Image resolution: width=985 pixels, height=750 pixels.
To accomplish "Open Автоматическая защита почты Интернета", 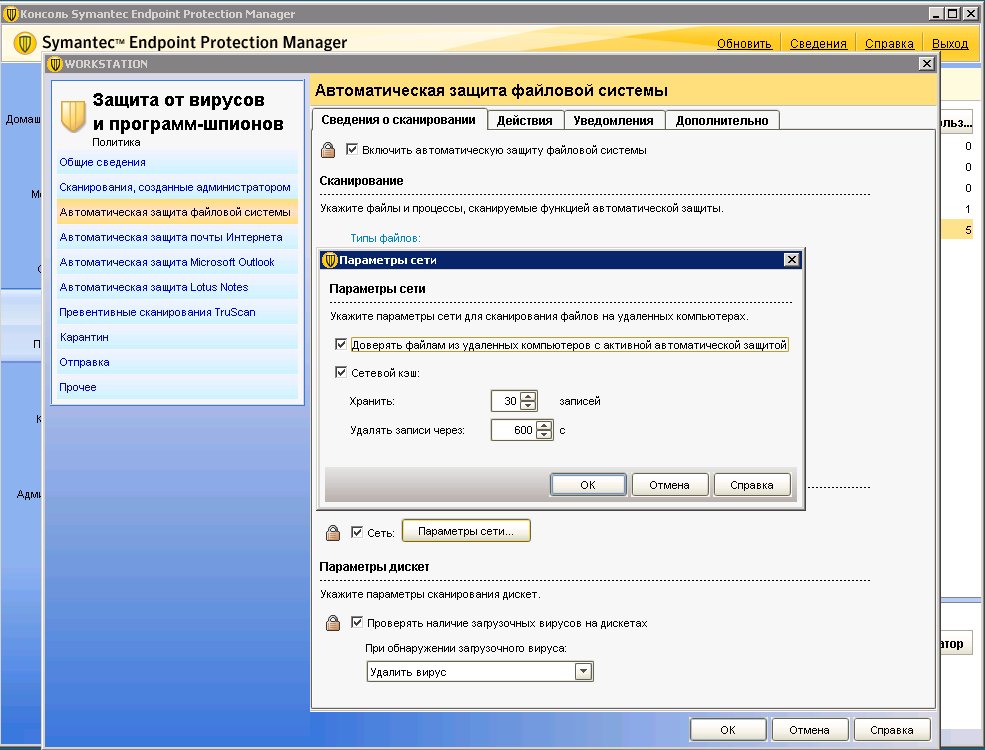I will tap(177, 237).
